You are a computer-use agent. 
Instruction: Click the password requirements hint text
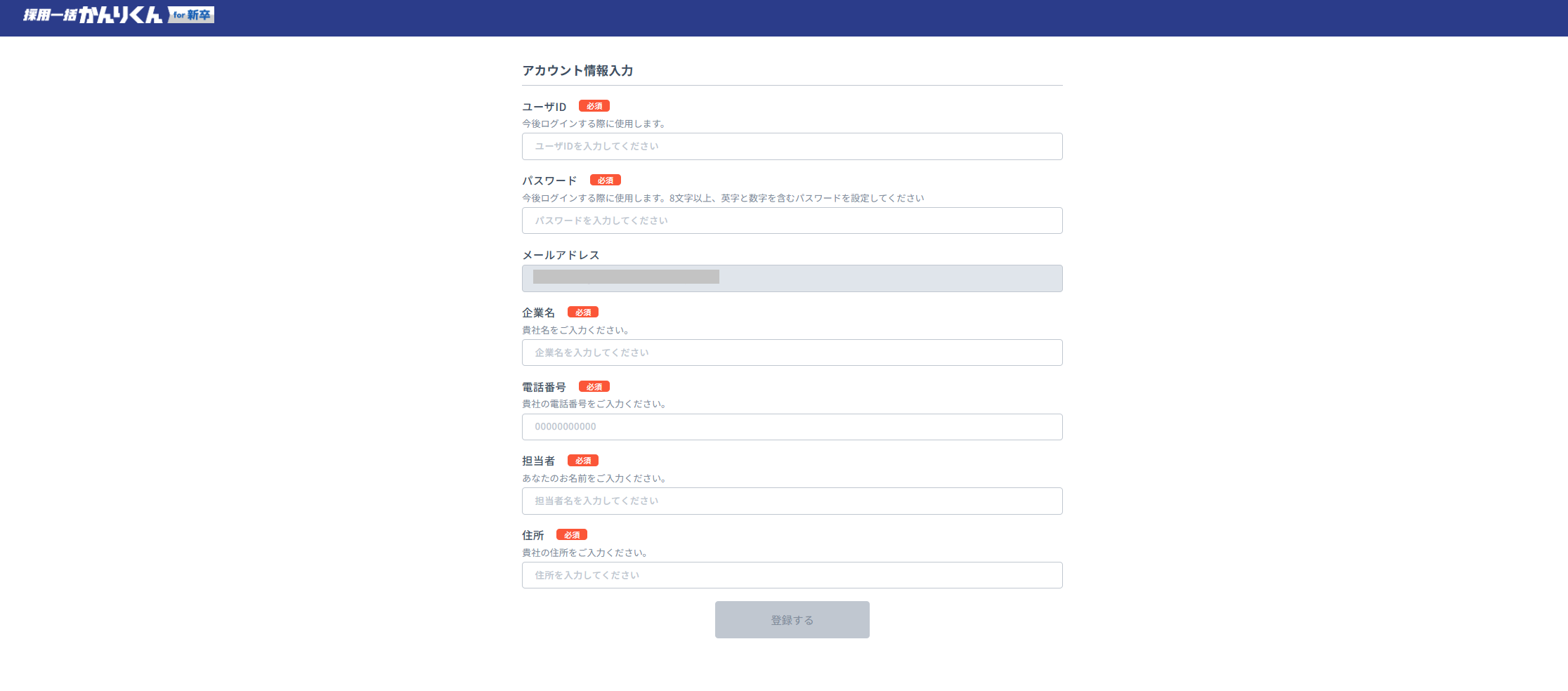point(722,198)
